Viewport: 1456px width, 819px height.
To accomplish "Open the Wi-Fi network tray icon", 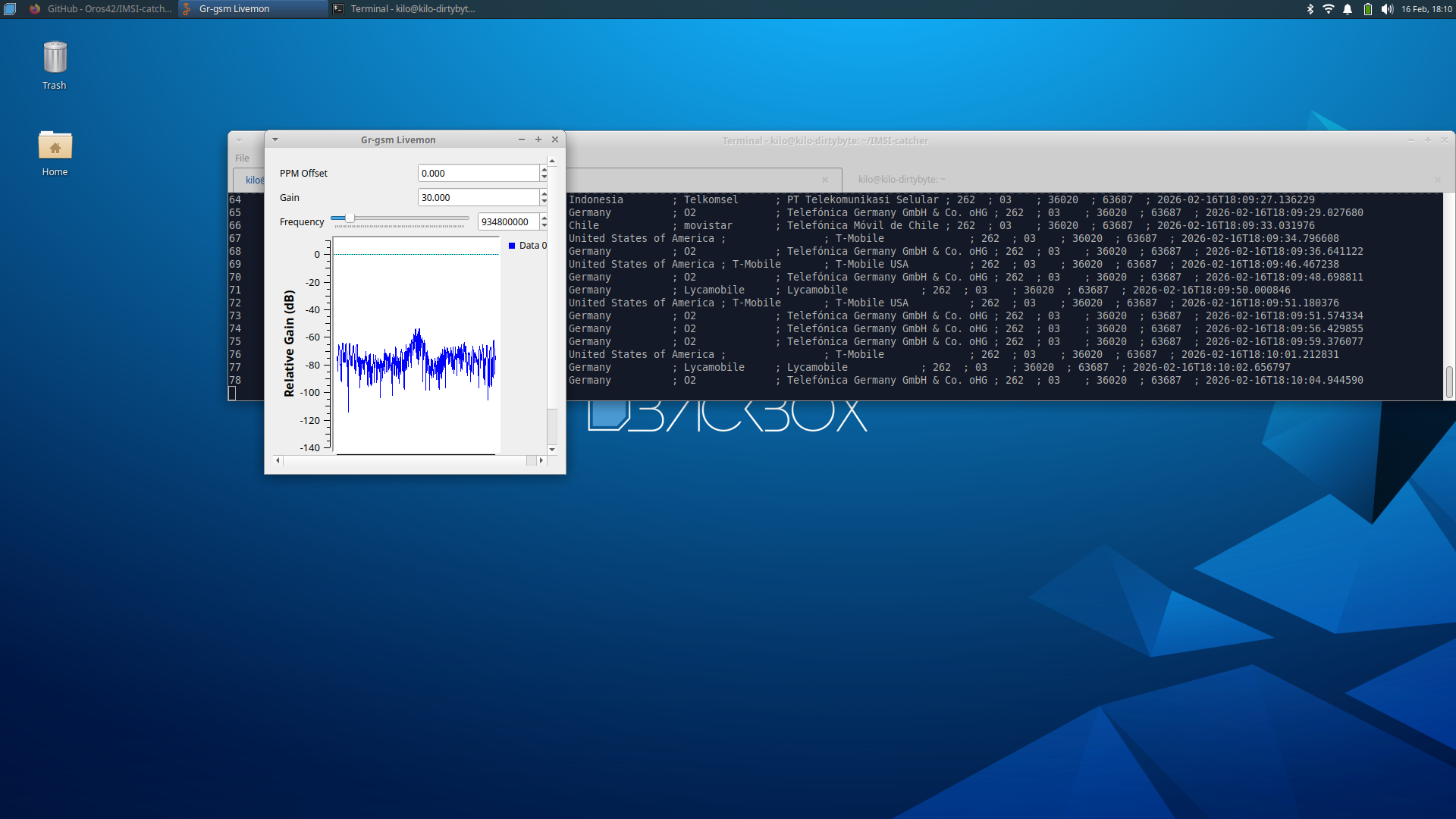I will (1329, 9).
